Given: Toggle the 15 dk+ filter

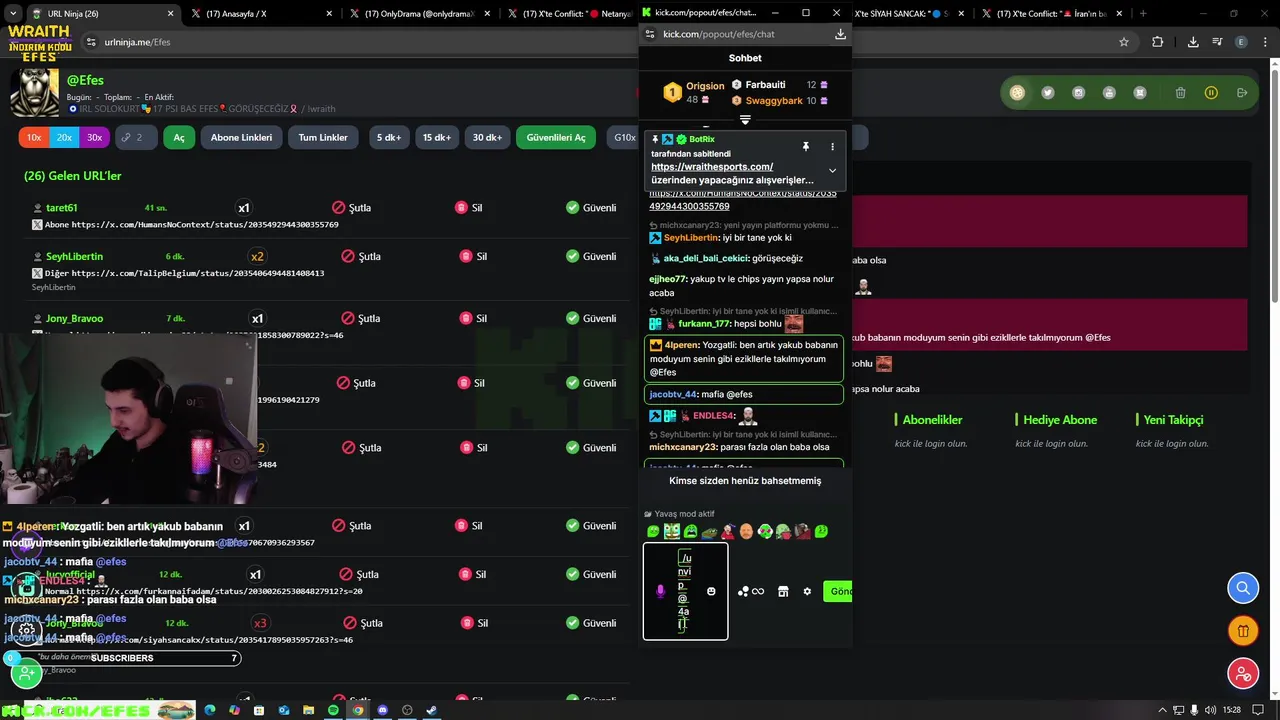Looking at the screenshot, I should coord(437,137).
